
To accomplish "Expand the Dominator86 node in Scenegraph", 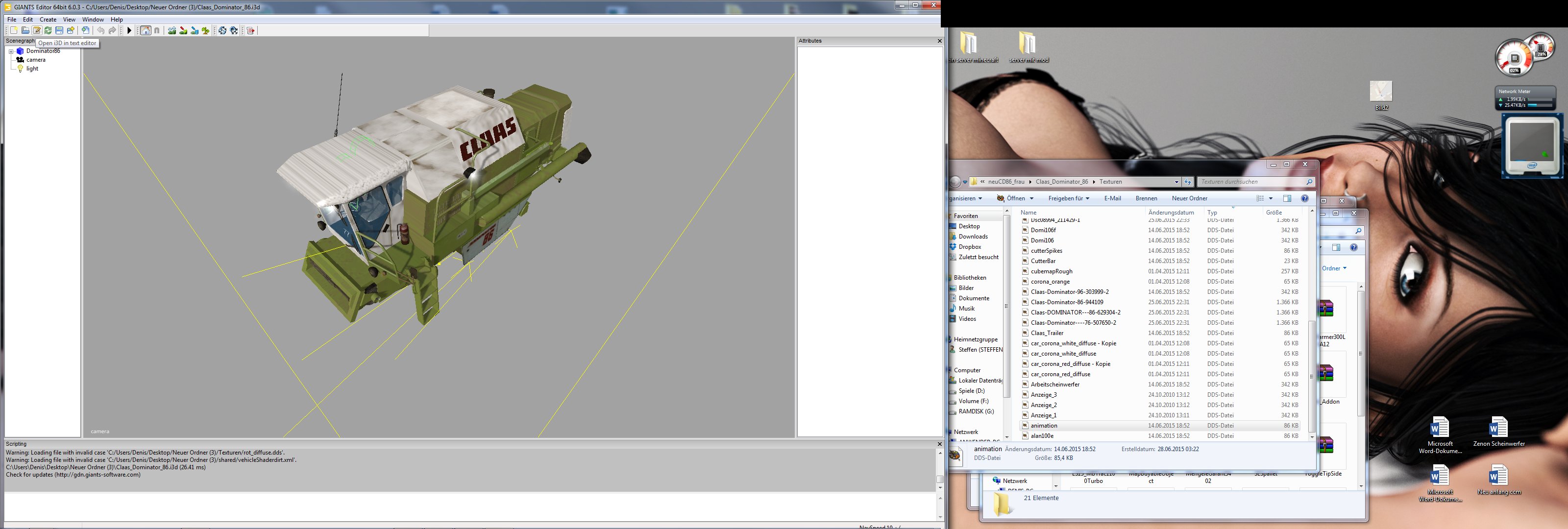I will pyautogui.click(x=11, y=52).
